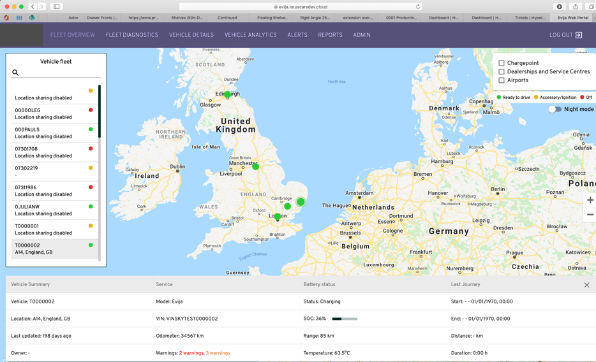Reload the page from the address bar
This screenshot has height=362, width=596.
(x=418, y=6)
